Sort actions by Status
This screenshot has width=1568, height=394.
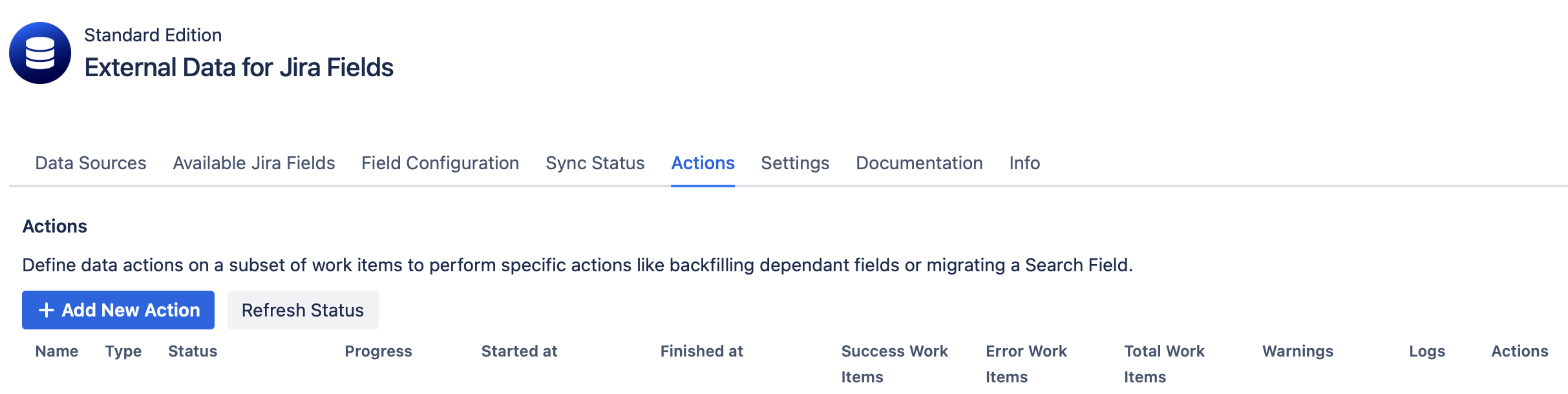point(192,351)
